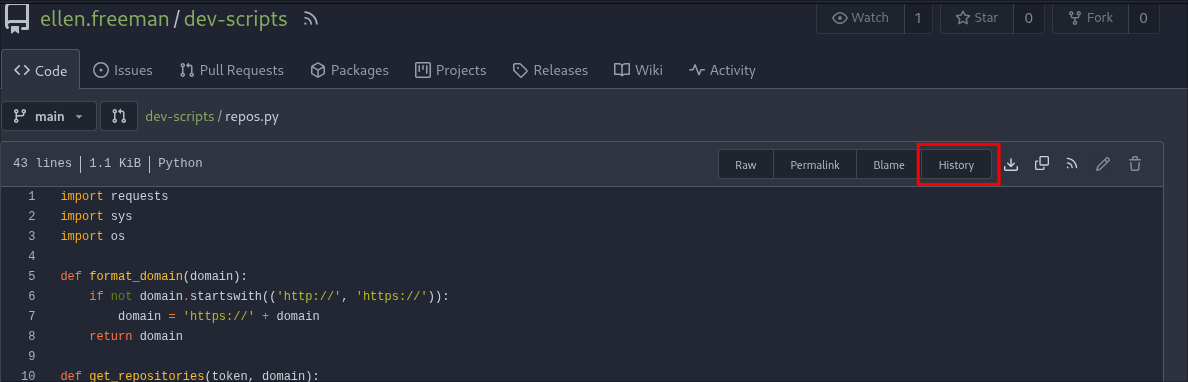Click the repository icon at top left
The width and height of the screenshot is (1188, 382).
pyautogui.click(x=17, y=18)
